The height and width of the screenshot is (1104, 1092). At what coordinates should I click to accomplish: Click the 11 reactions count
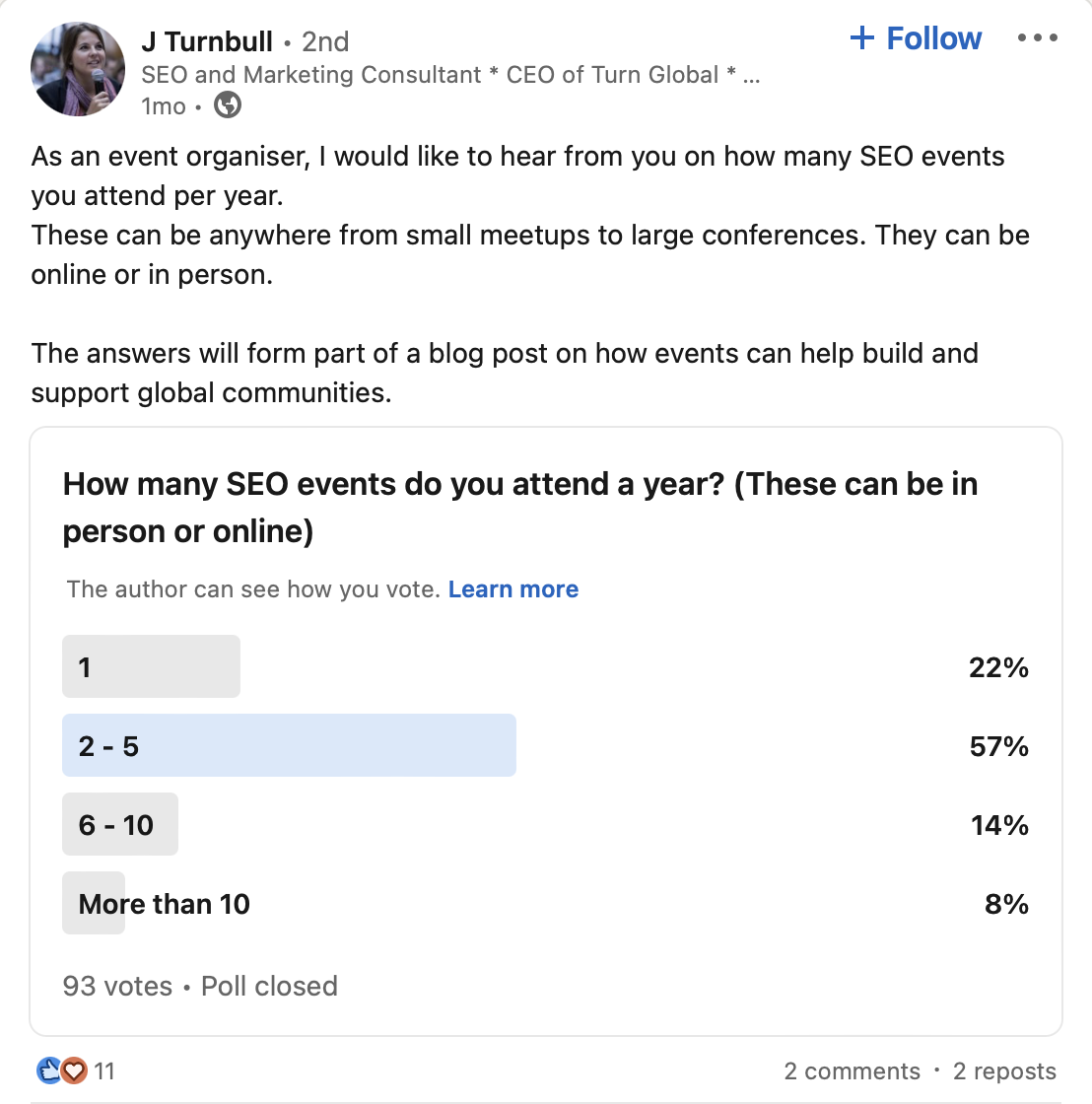103,1070
